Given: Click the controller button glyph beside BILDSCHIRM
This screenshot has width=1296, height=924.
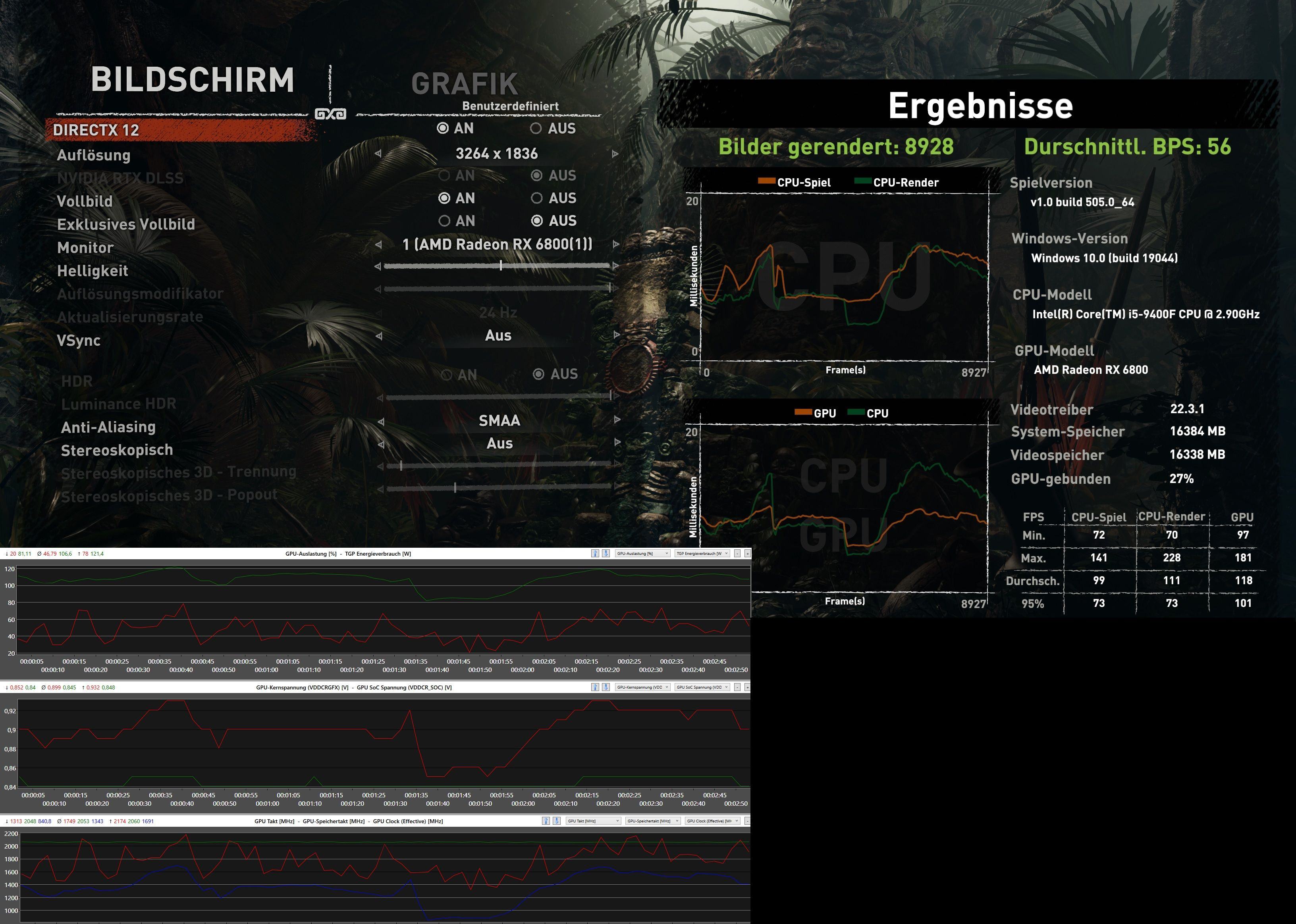Looking at the screenshot, I should (331, 114).
